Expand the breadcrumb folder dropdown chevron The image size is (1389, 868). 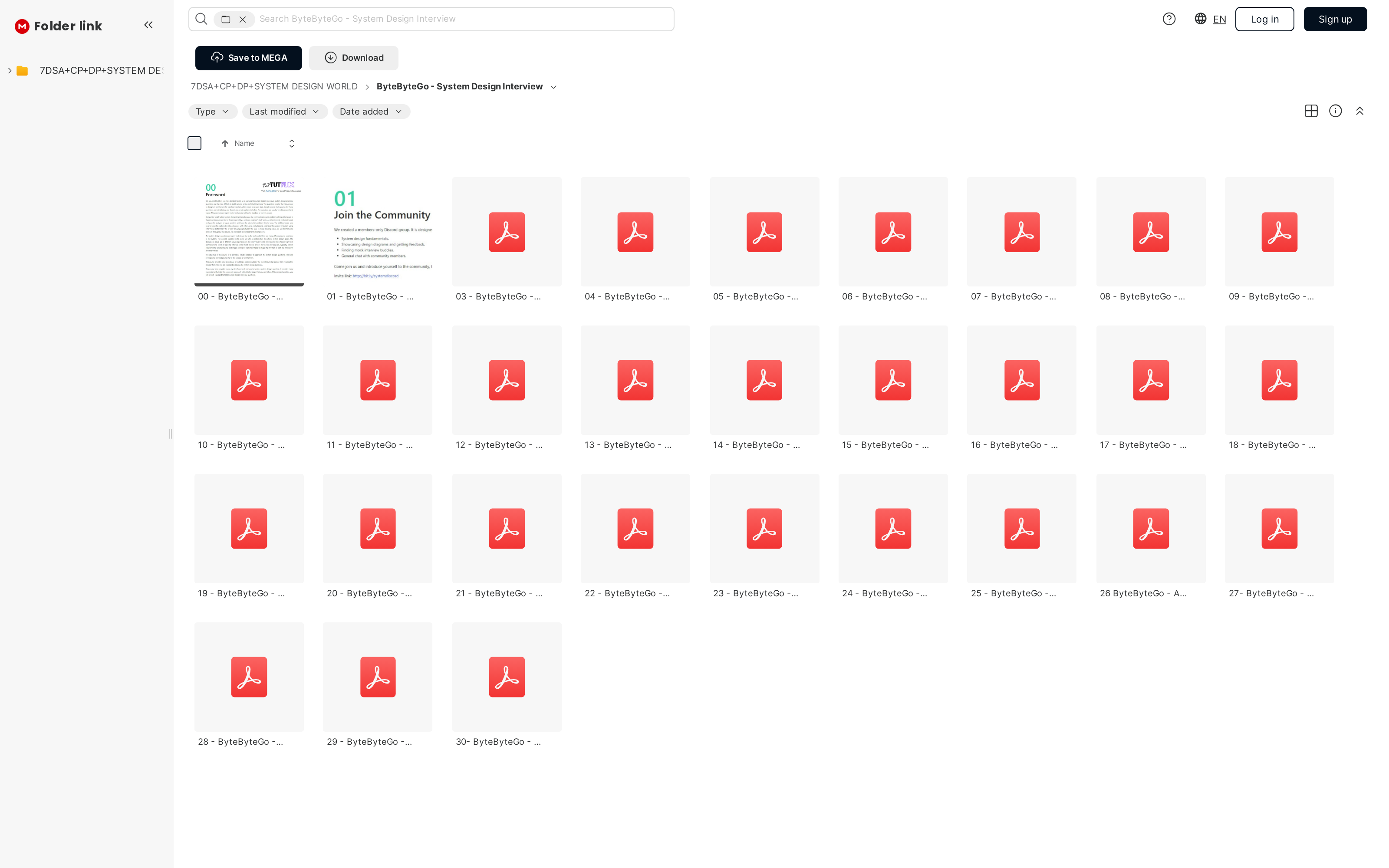[553, 87]
